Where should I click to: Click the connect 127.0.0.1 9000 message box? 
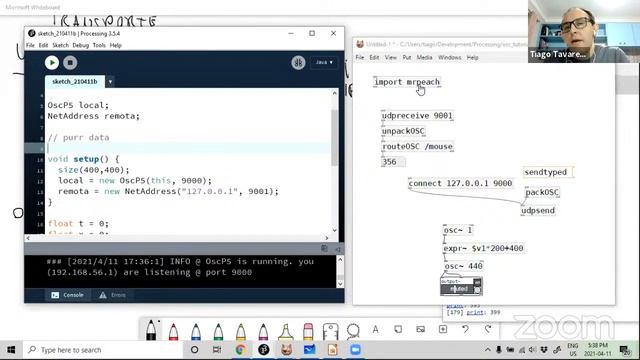[460, 183]
